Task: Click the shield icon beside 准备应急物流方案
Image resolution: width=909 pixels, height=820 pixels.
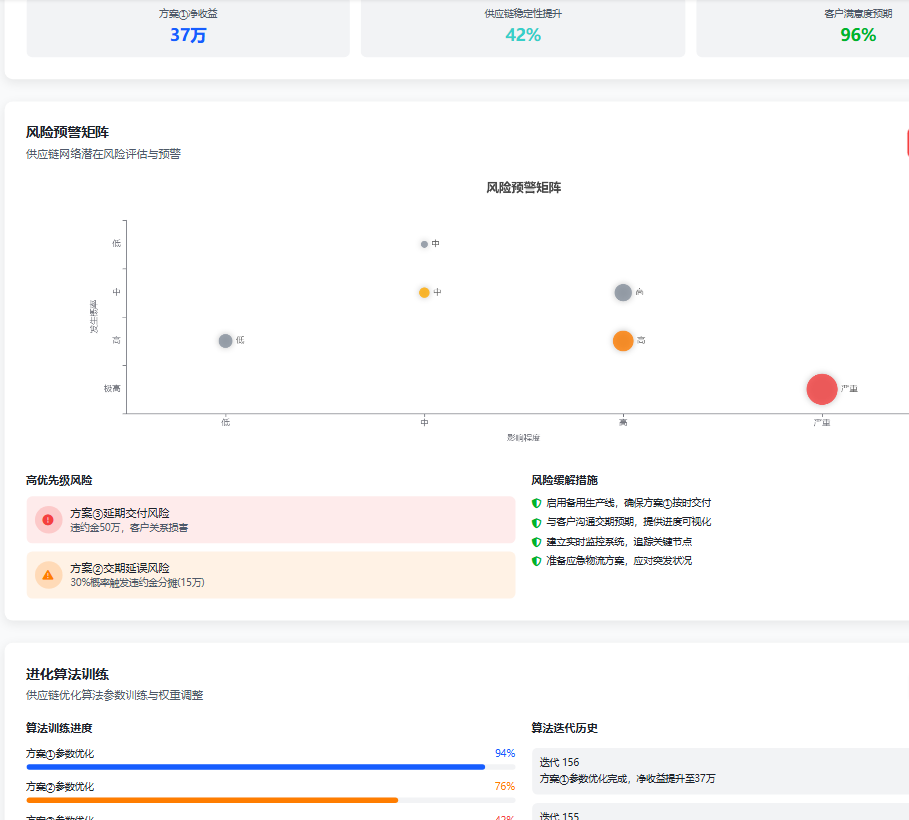Action: 536,561
